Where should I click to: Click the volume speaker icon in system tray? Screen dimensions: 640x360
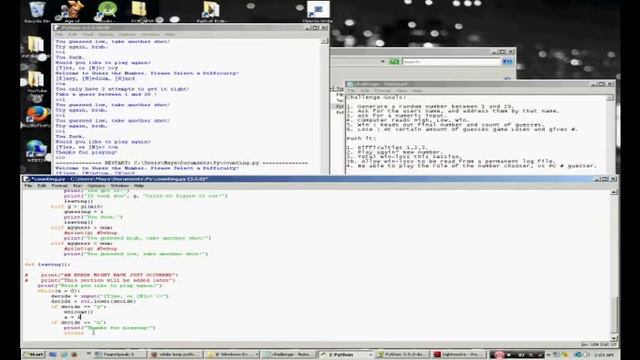coord(587,355)
